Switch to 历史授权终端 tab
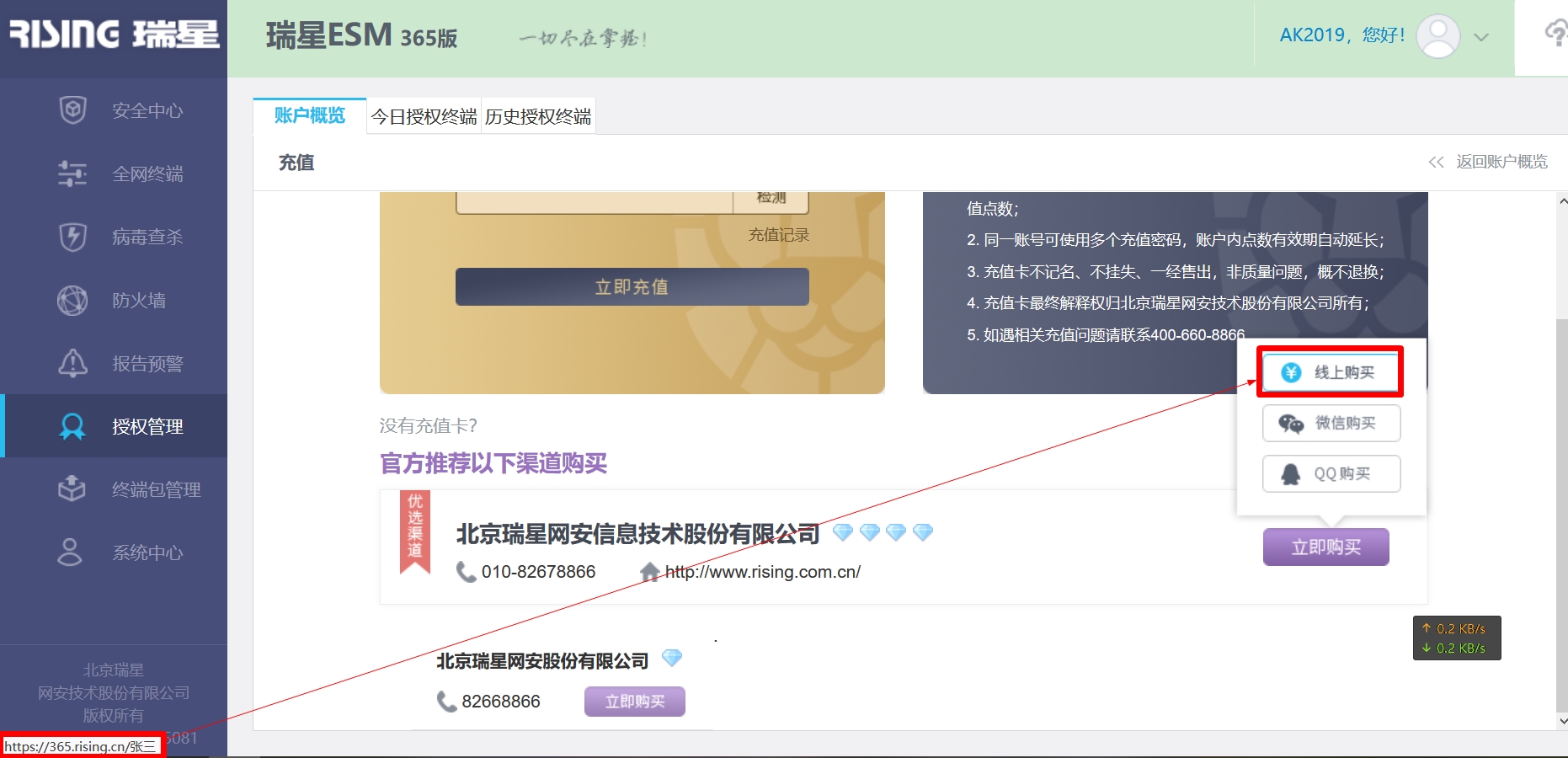Screen dimensions: 1568x758 coord(538,116)
